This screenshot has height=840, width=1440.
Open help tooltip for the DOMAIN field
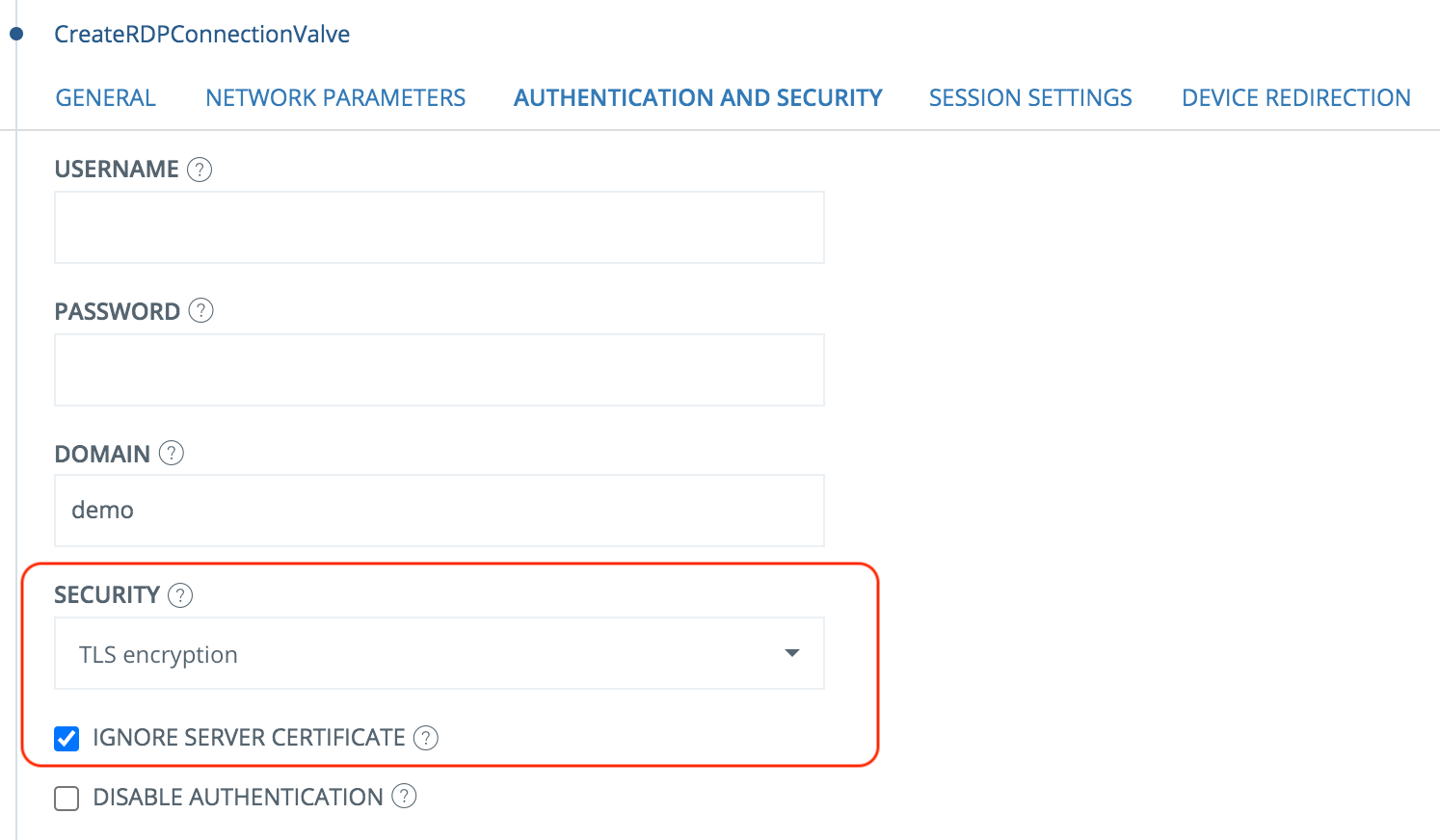pos(171,453)
